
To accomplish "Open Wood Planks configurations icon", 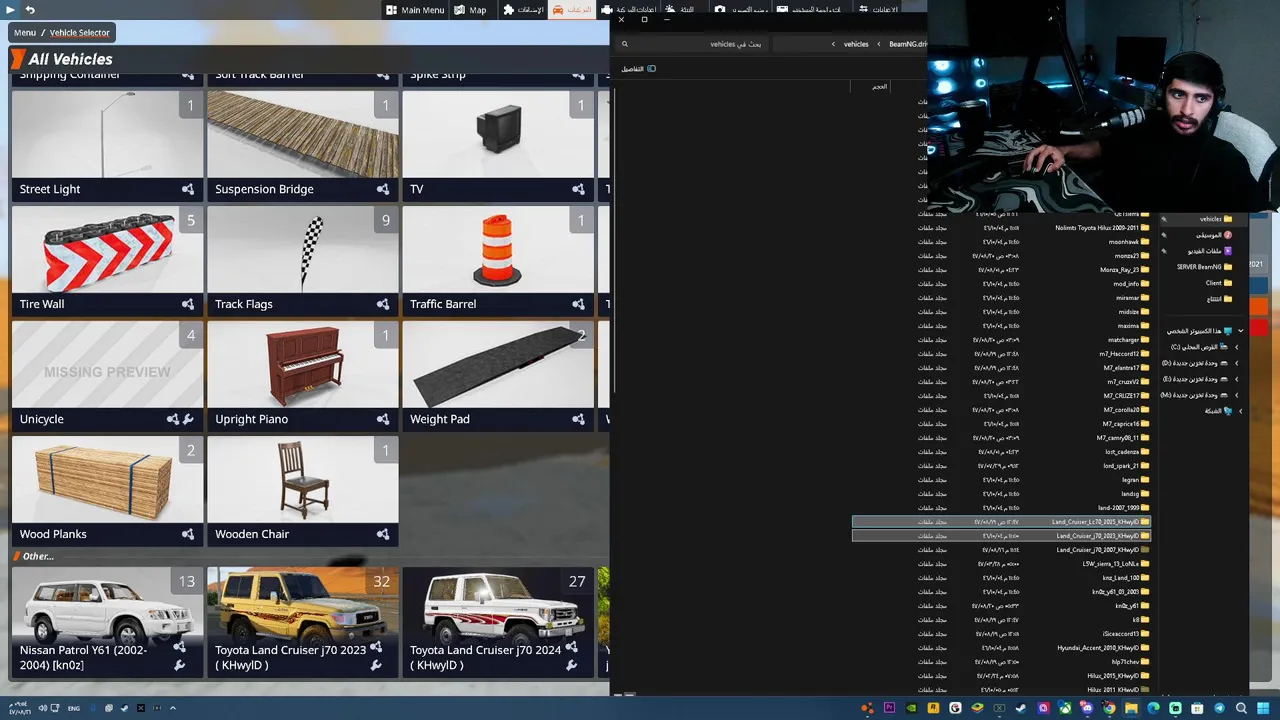I will [x=187, y=534].
